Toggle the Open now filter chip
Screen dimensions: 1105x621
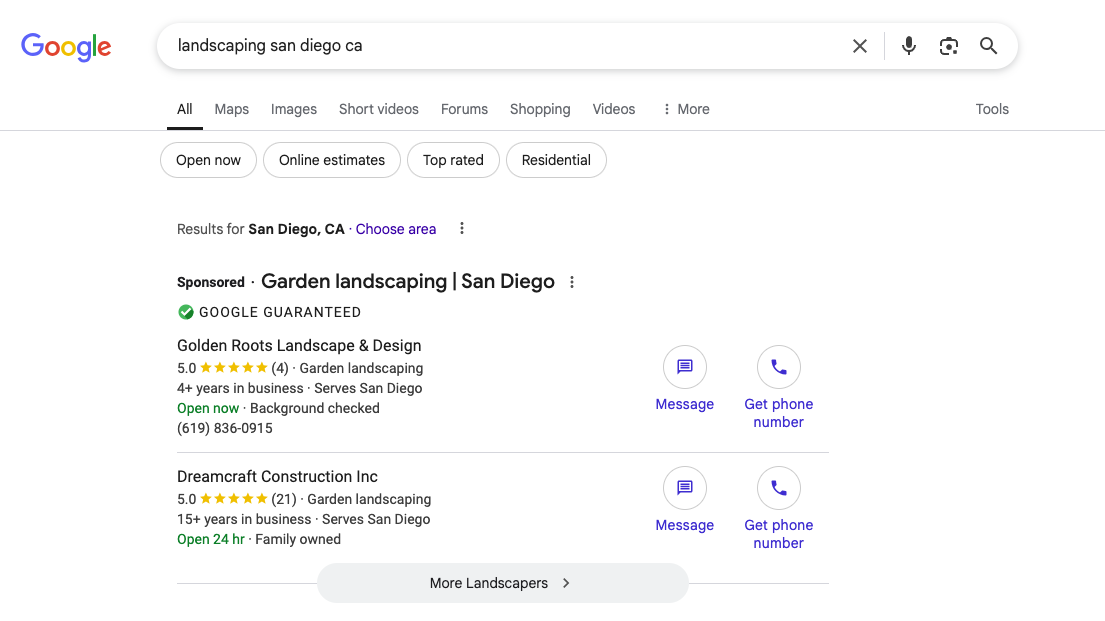click(x=209, y=160)
